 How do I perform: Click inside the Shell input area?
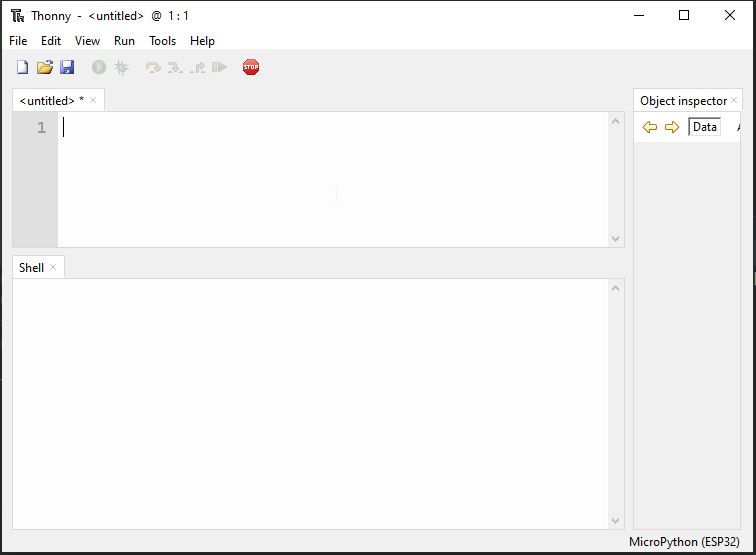coord(310,400)
